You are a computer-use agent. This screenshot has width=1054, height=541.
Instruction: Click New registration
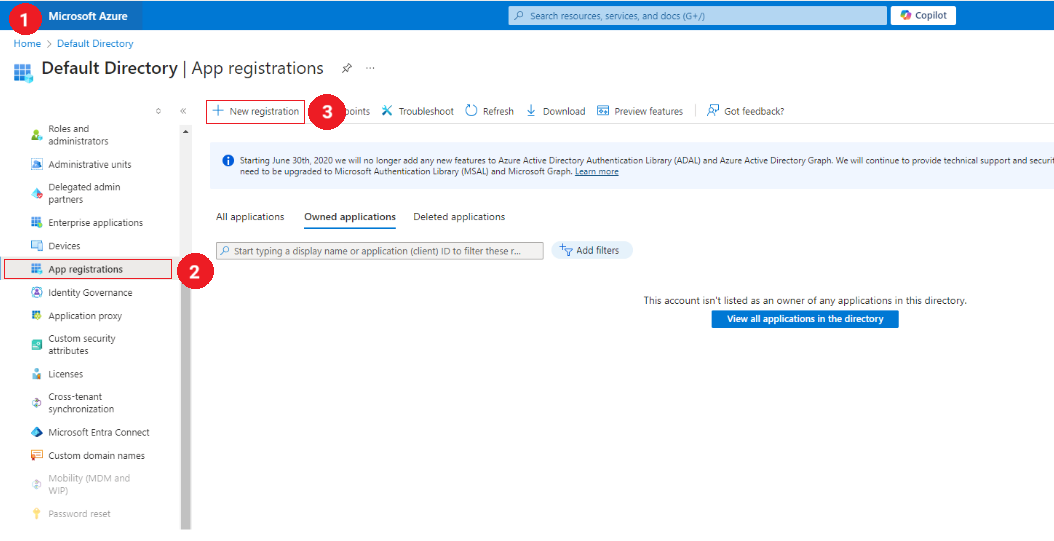point(255,112)
